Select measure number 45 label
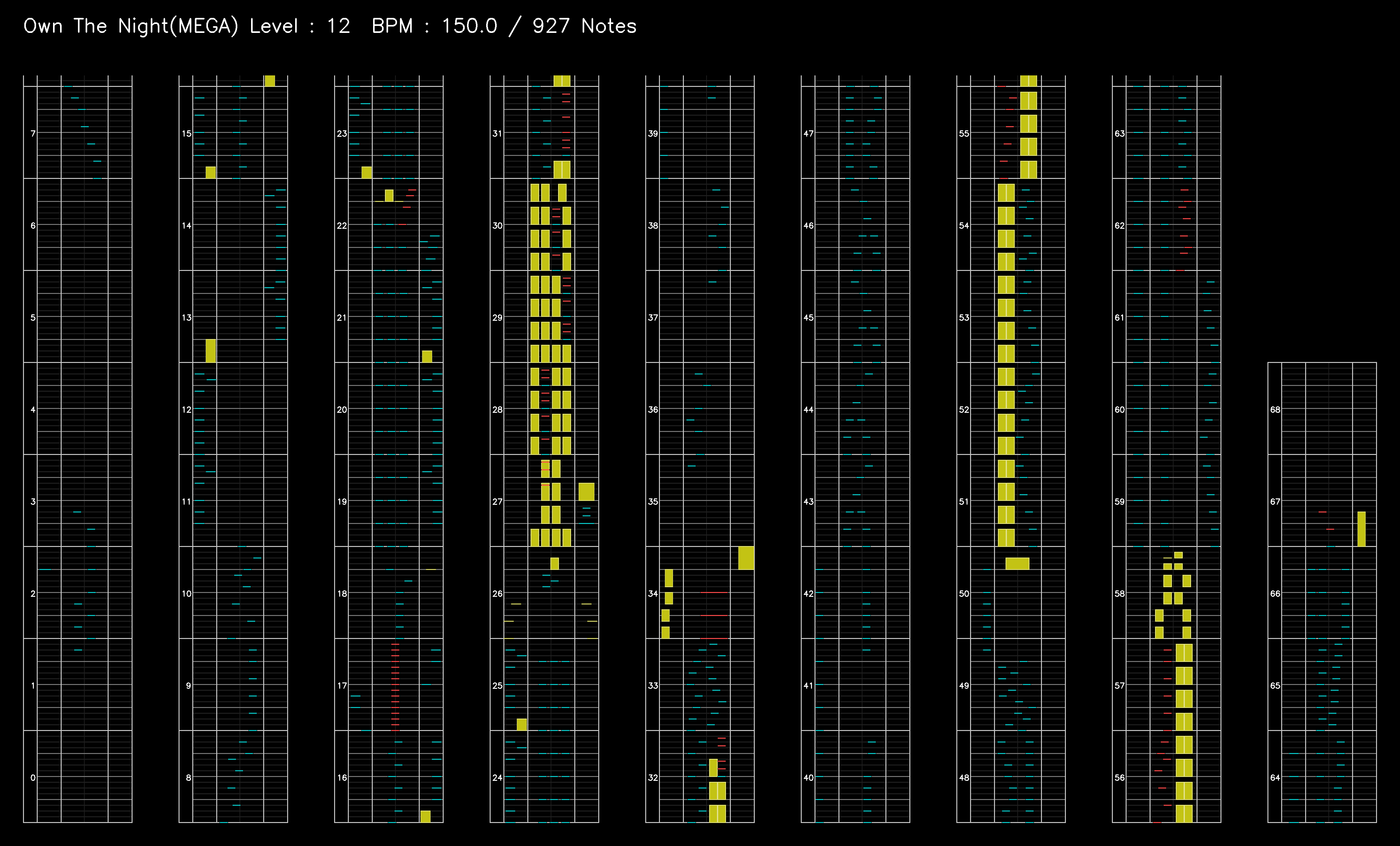Viewport: 1400px width, 846px height. [809, 317]
